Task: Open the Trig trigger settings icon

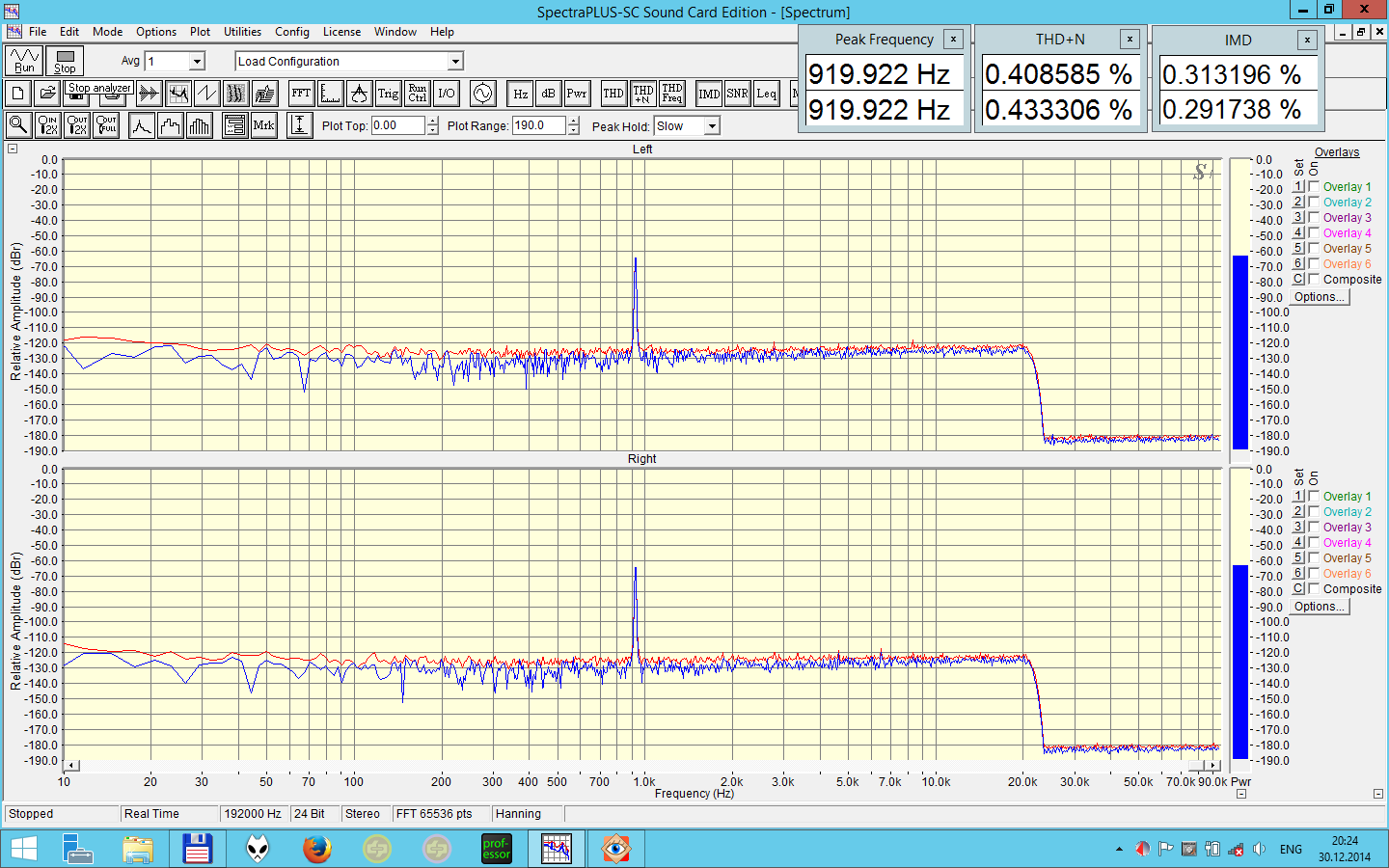Action: click(388, 94)
